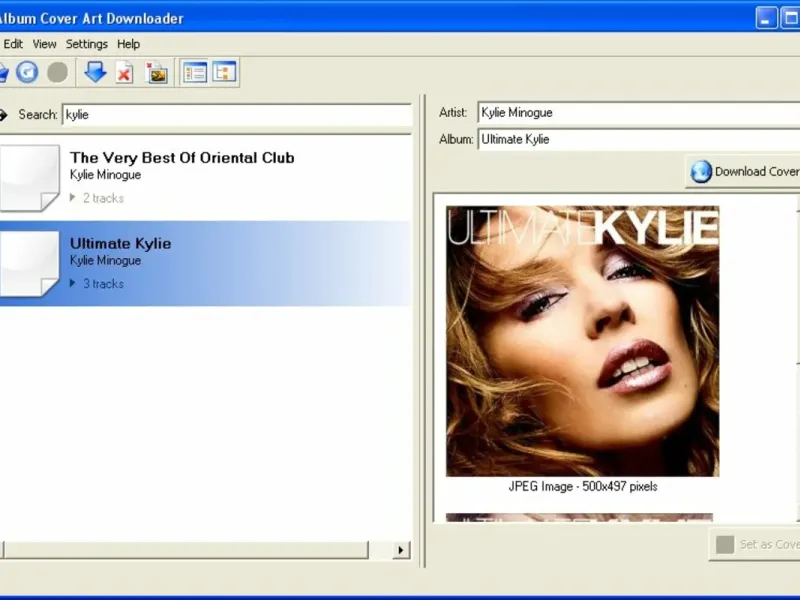Switch to the tree view icon

(224, 72)
